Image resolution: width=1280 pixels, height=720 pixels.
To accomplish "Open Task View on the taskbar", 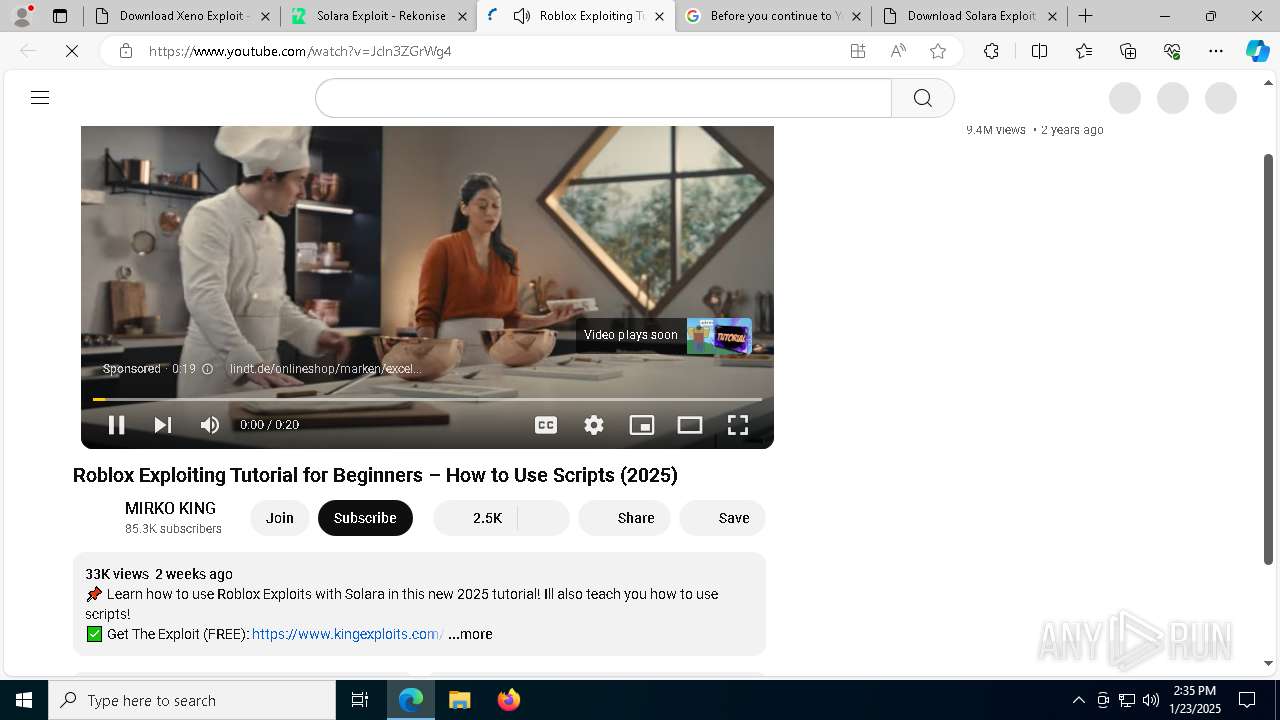I will [x=360, y=700].
